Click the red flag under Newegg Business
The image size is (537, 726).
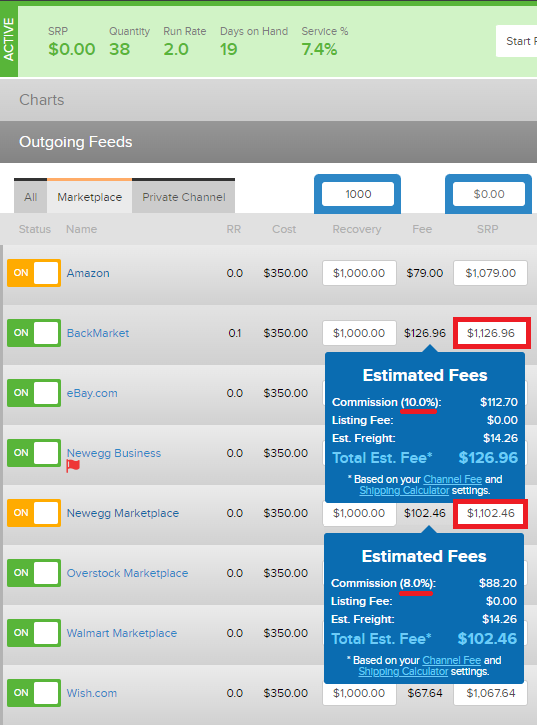tap(73, 466)
